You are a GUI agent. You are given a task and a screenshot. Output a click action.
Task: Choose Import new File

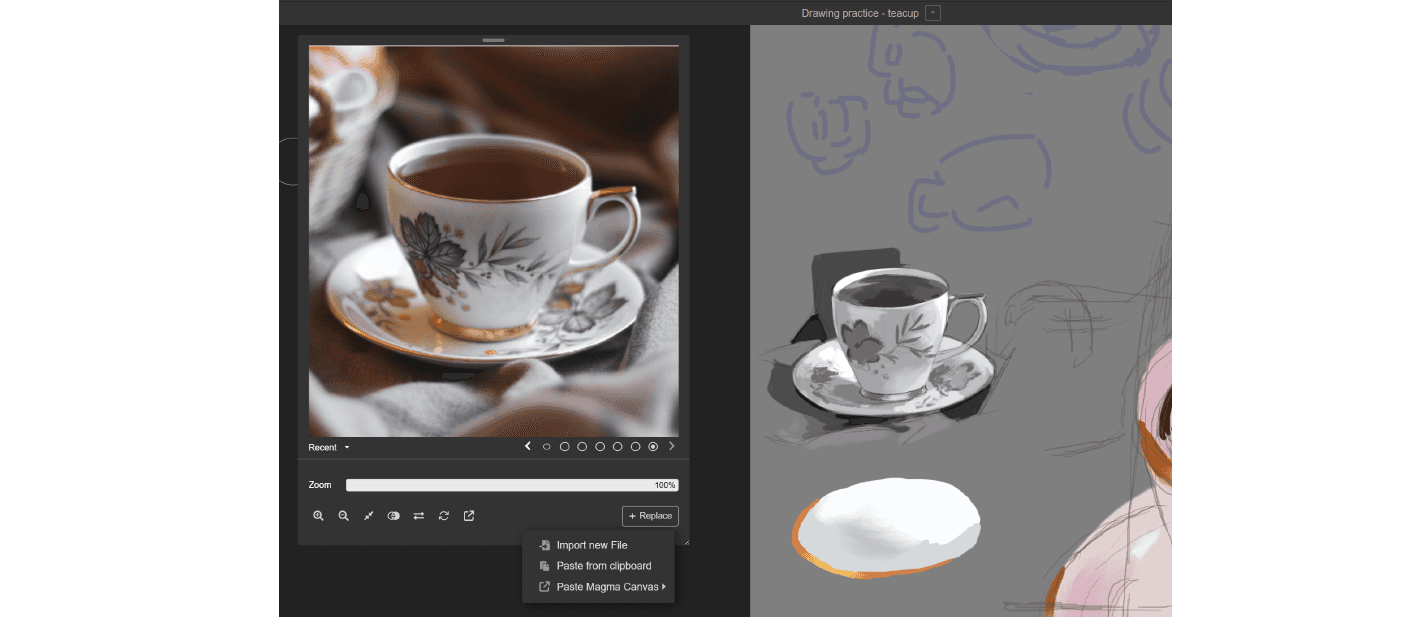[x=591, y=545]
